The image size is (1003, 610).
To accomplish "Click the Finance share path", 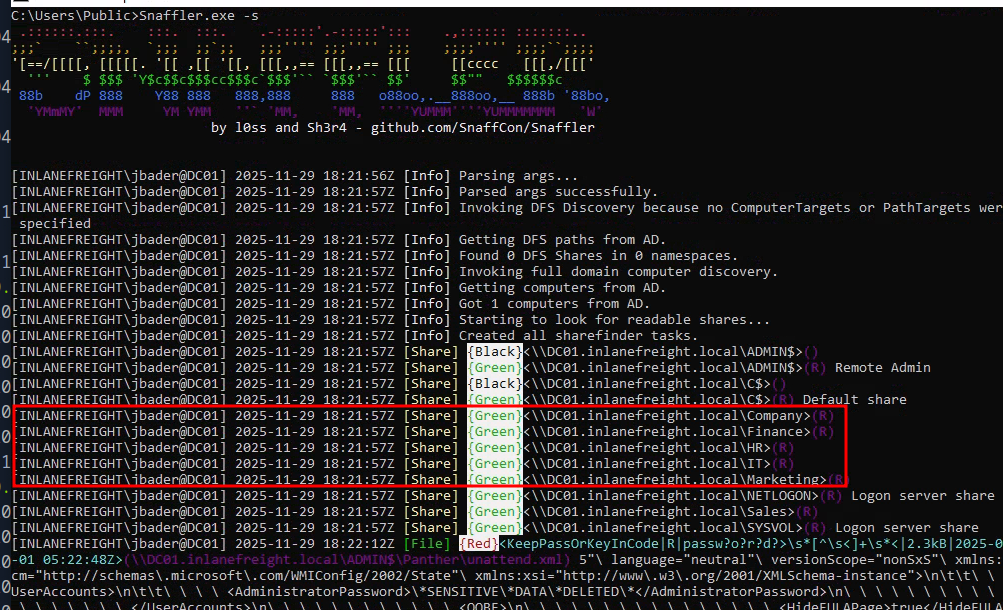I will tap(666, 432).
